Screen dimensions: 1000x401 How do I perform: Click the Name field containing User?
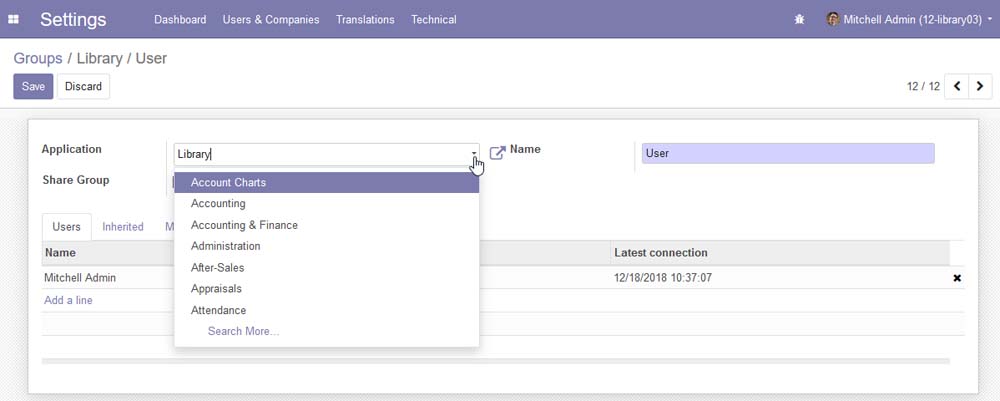click(x=787, y=153)
